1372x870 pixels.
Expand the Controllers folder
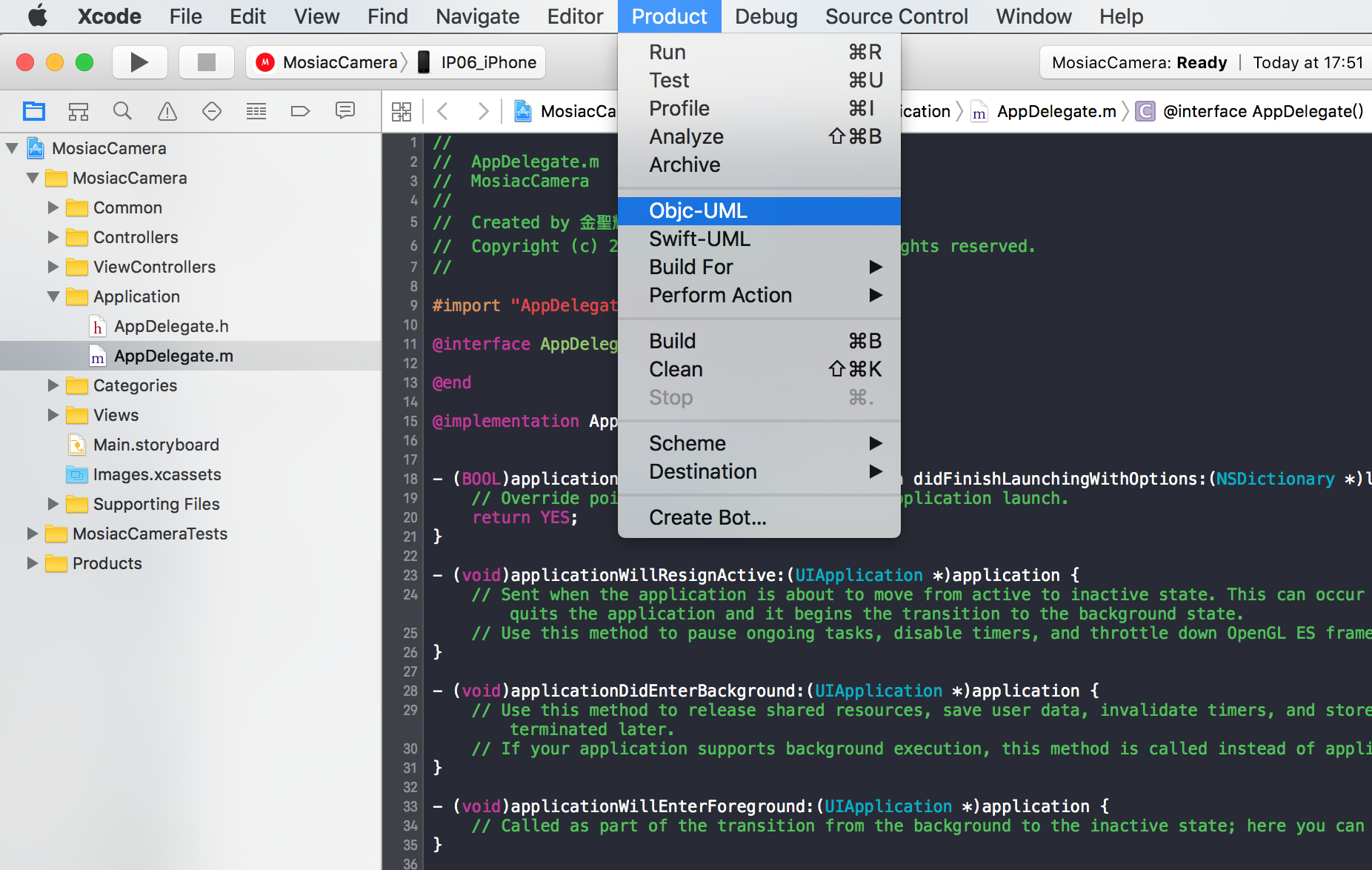(53, 237)
